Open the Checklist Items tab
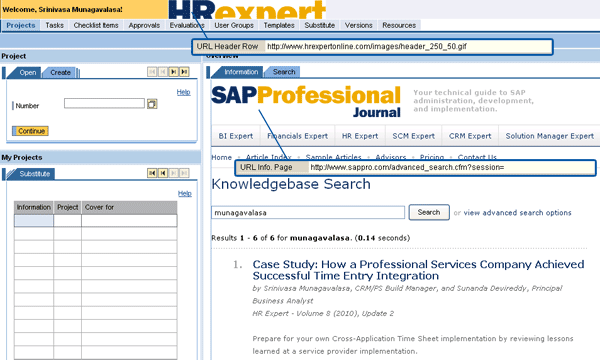 [96, 25]
